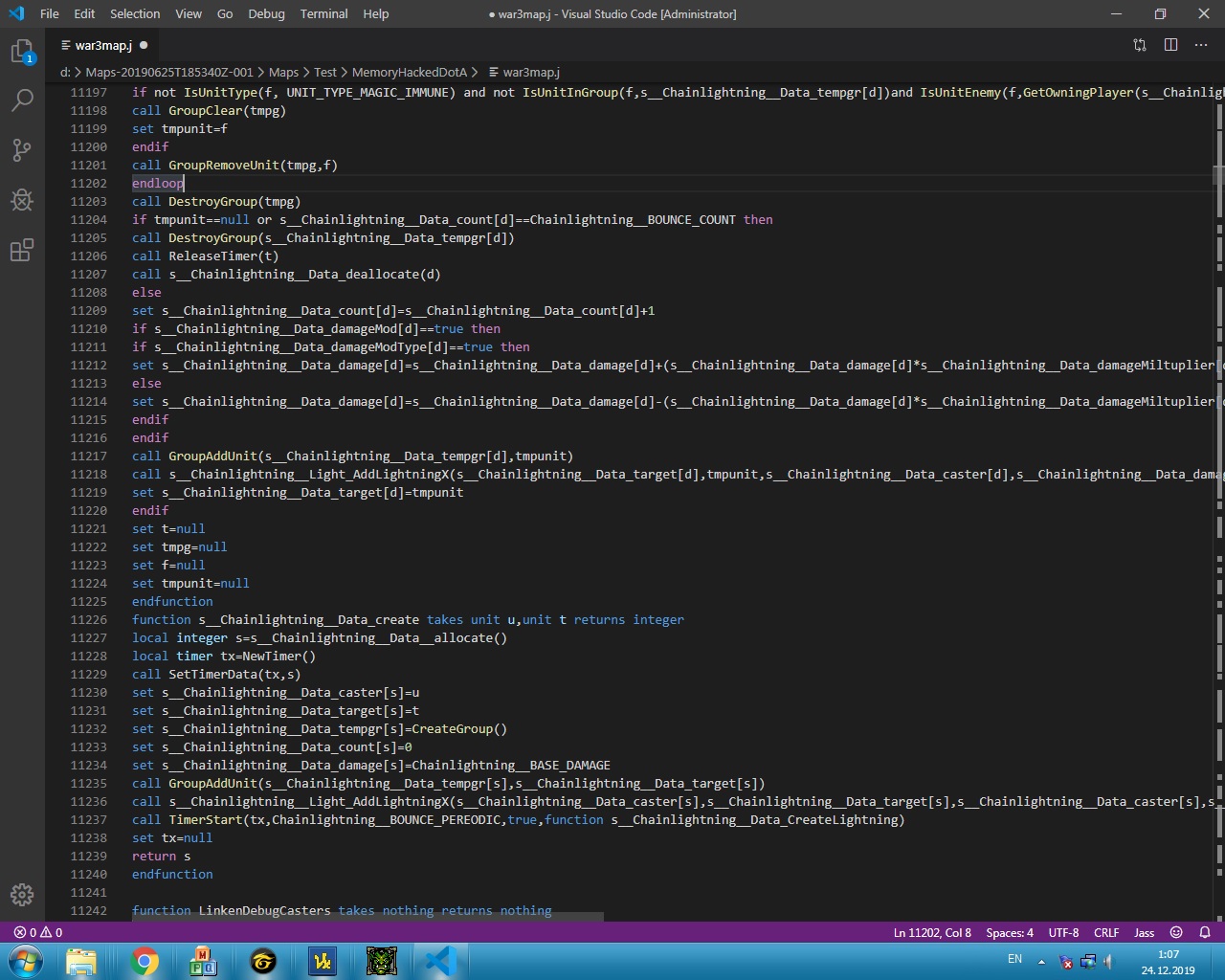This screenshot has width=1225, height=980.
Task: Open the World Editor taskbar icon
Action: click(323, 961)
